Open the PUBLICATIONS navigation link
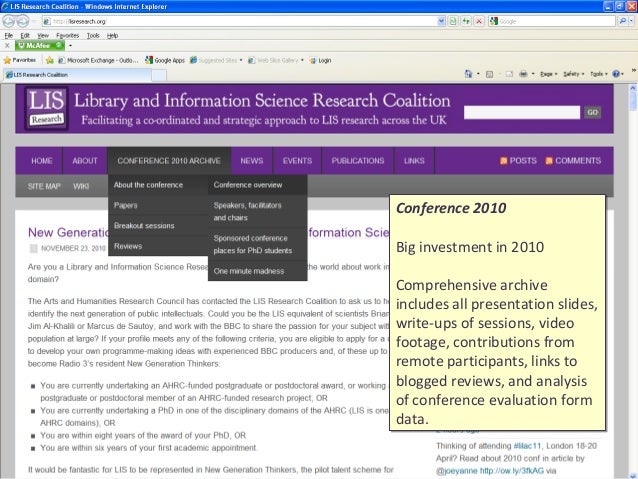This screenshot has height=479, width=638. 357,161
